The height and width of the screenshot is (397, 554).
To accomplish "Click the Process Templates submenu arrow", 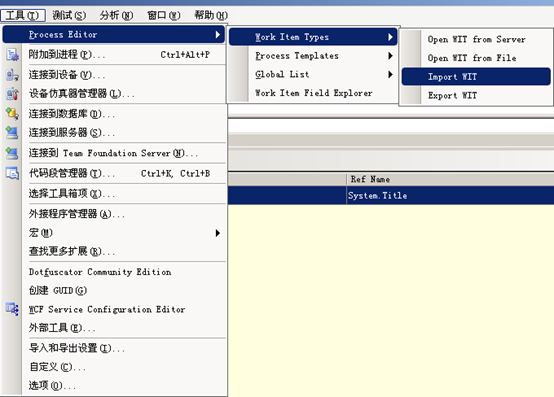I will click(390, 56).
